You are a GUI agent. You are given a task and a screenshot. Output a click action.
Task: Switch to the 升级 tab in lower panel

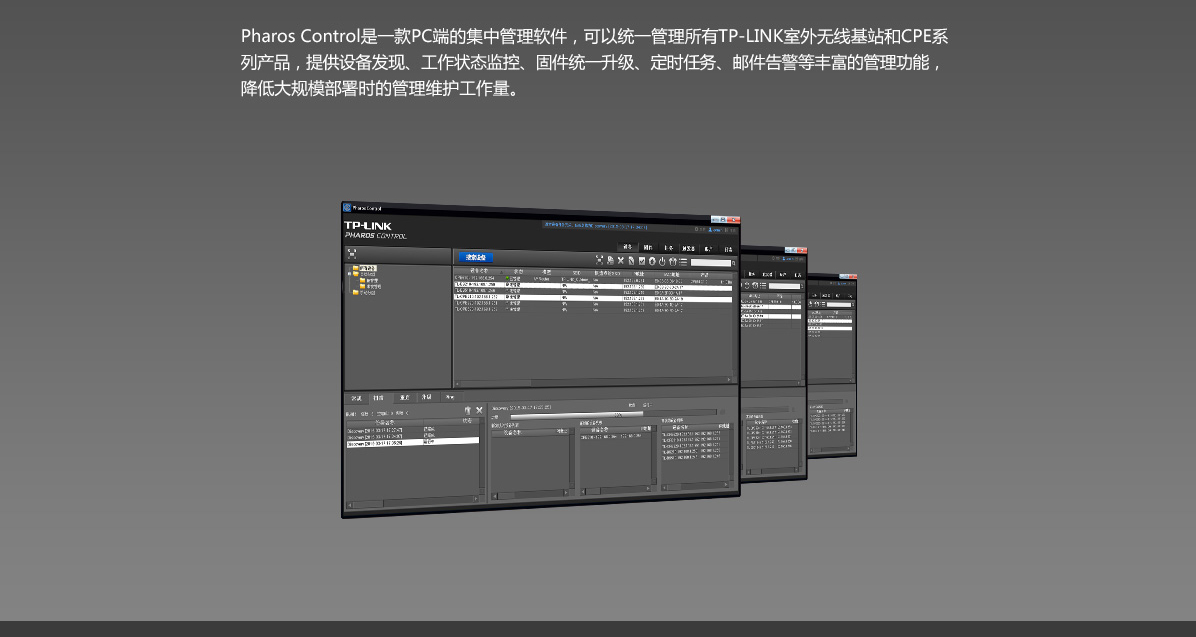pos(426,397)
